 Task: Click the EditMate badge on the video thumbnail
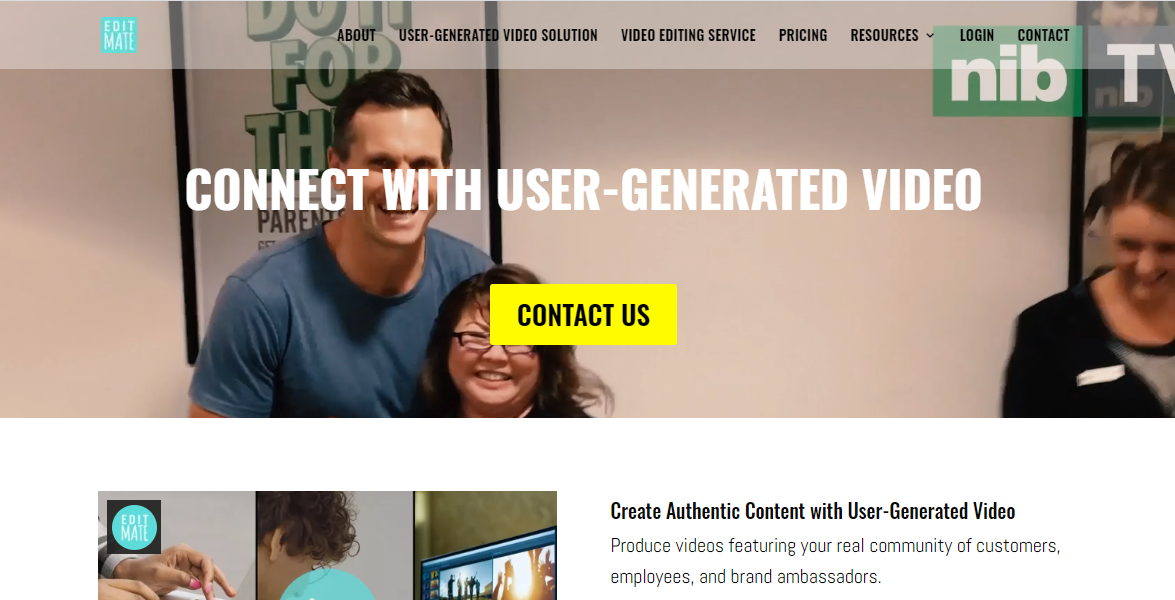coord(134,527)
